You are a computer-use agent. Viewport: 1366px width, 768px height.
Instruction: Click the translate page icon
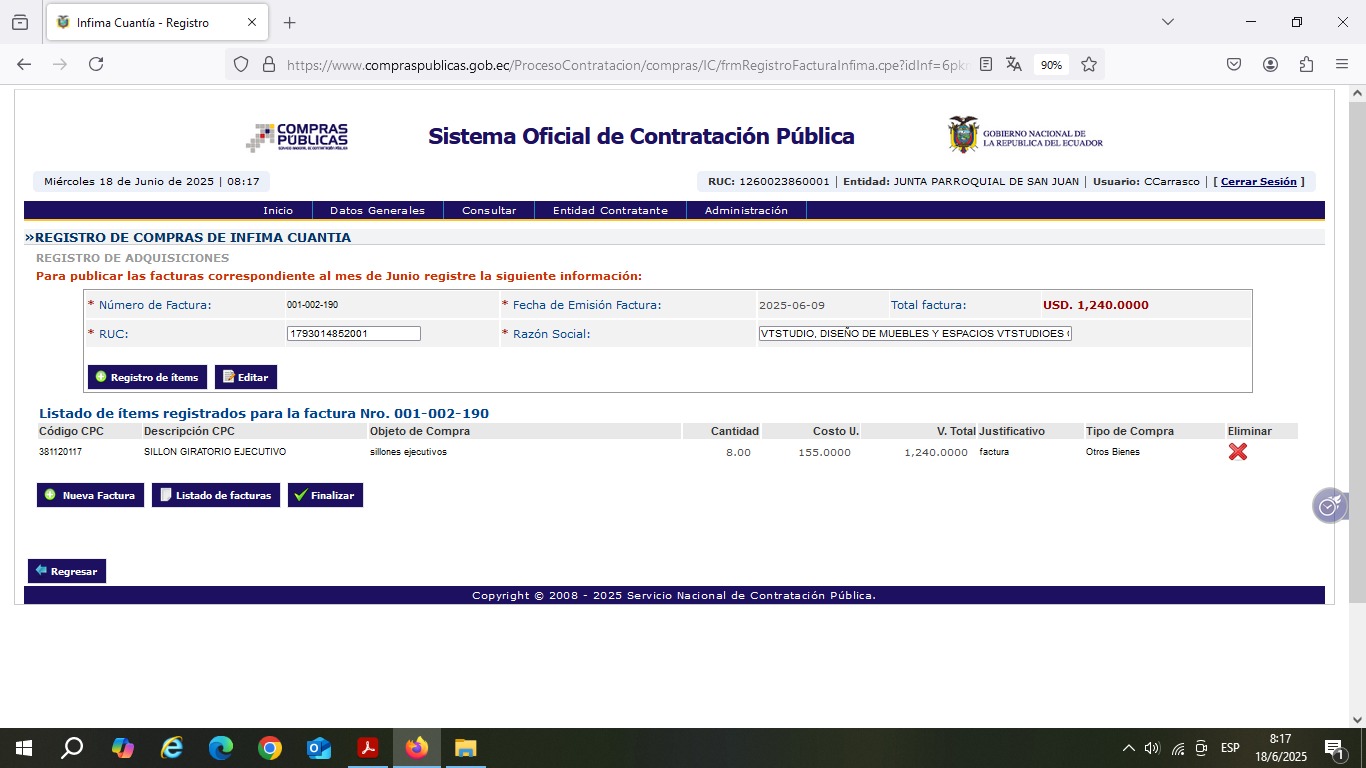point(1014,64)
